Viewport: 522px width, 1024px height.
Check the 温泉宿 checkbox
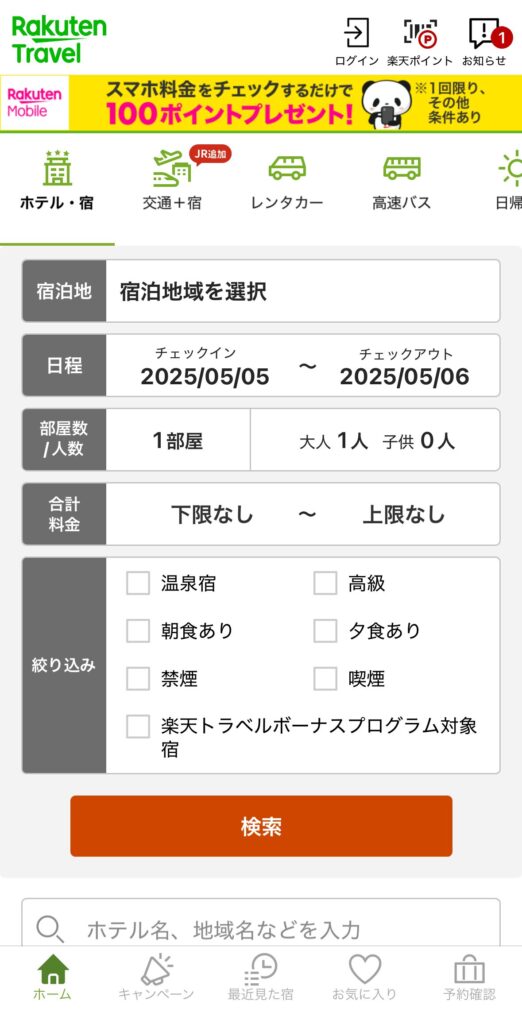[138, 583]
